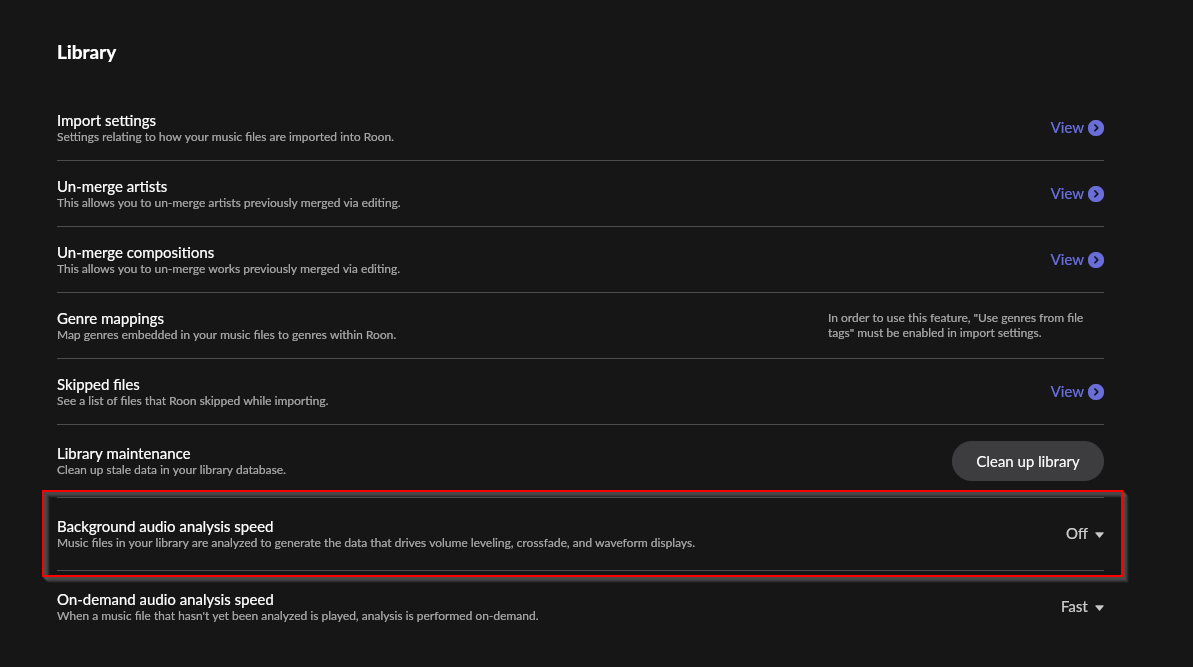View the Skipped files list
The height and width of the screenshot is (667, 1193).
1067,391
